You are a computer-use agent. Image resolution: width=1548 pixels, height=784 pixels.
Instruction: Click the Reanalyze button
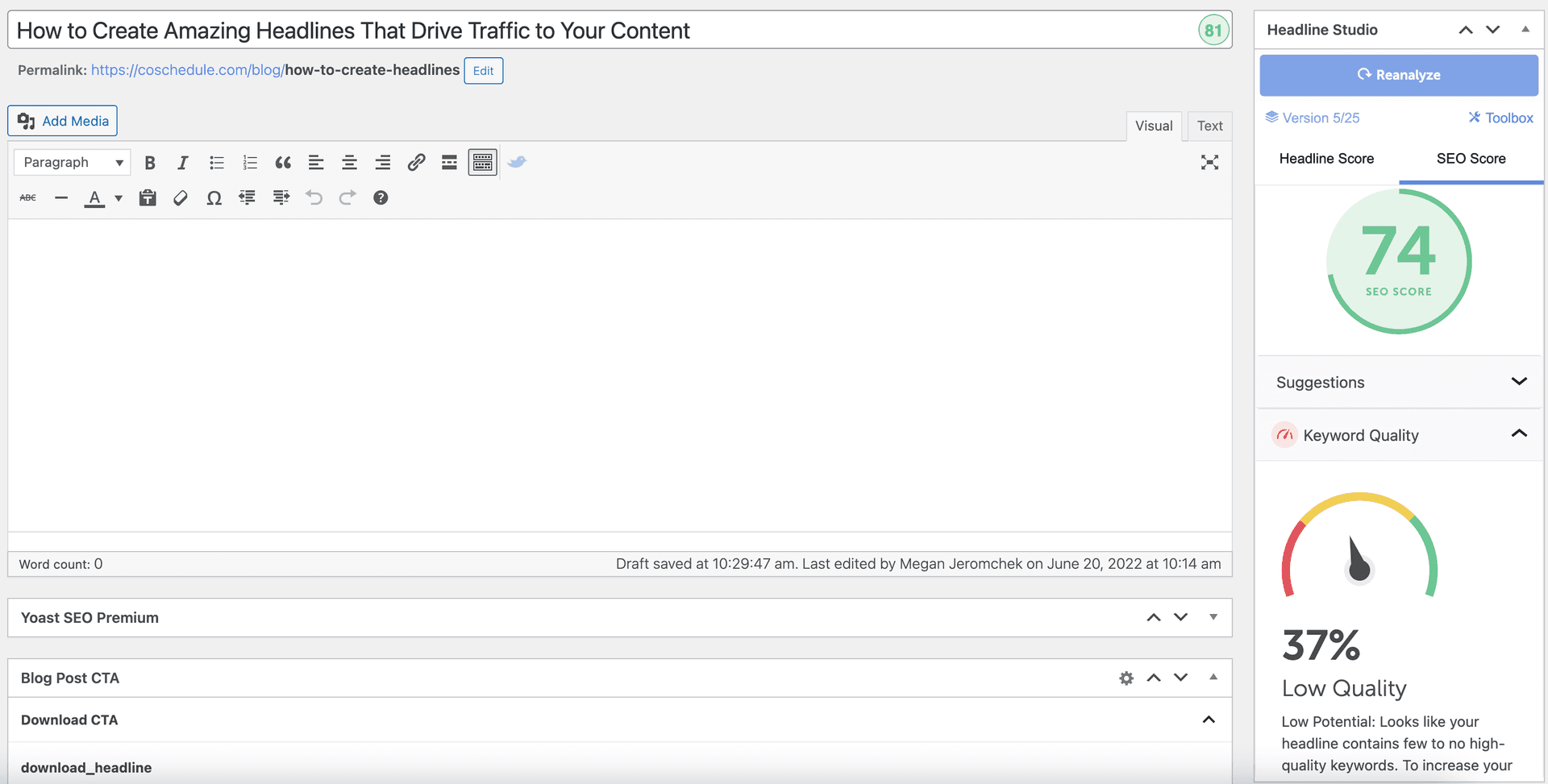[1399, 74]
